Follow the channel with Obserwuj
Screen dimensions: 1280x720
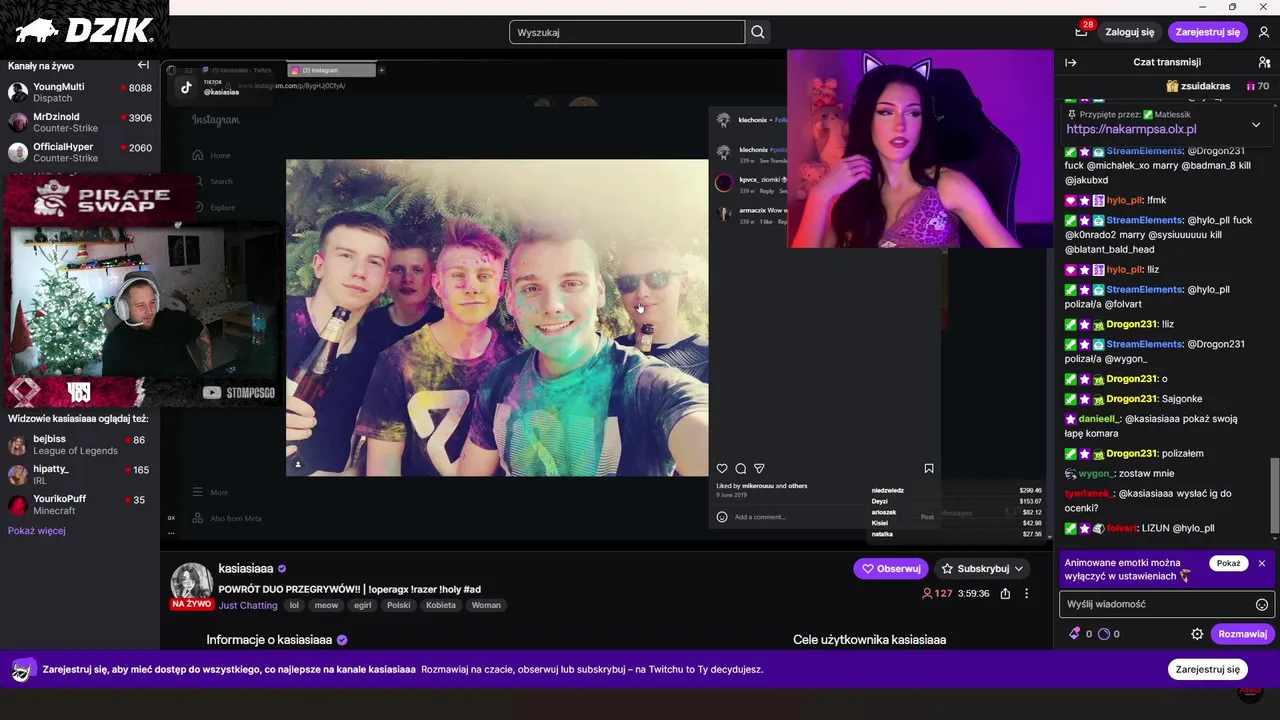coord(890,569)
